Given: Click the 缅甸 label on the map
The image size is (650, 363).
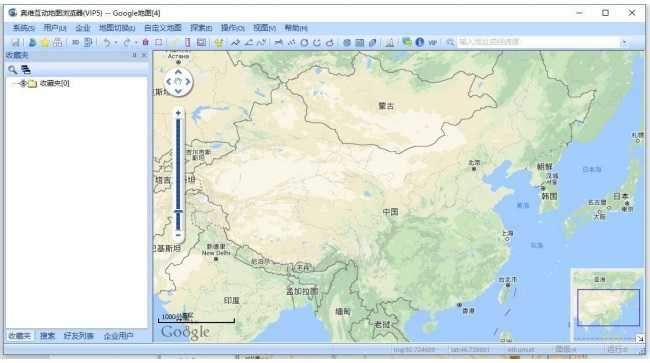Looking at the screenshot, I should point(342,311).
